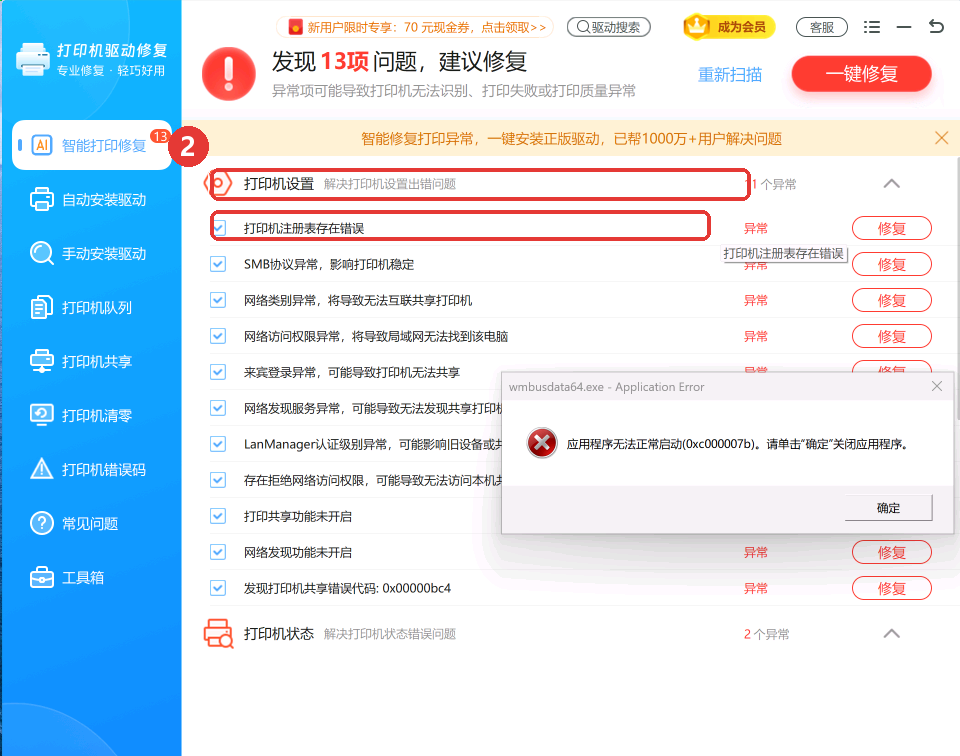Uncheck SMB协议异常 checkbox

[218, 264]
